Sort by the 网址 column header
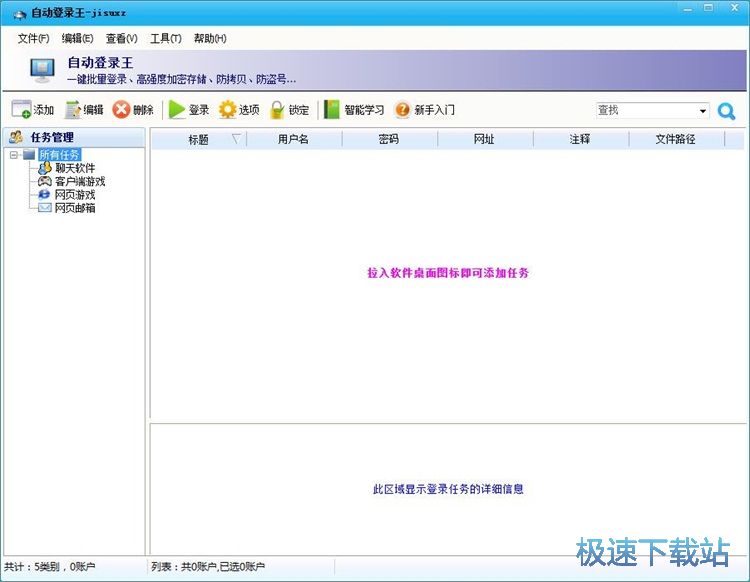750x582 pixels. tap(485, 139)
